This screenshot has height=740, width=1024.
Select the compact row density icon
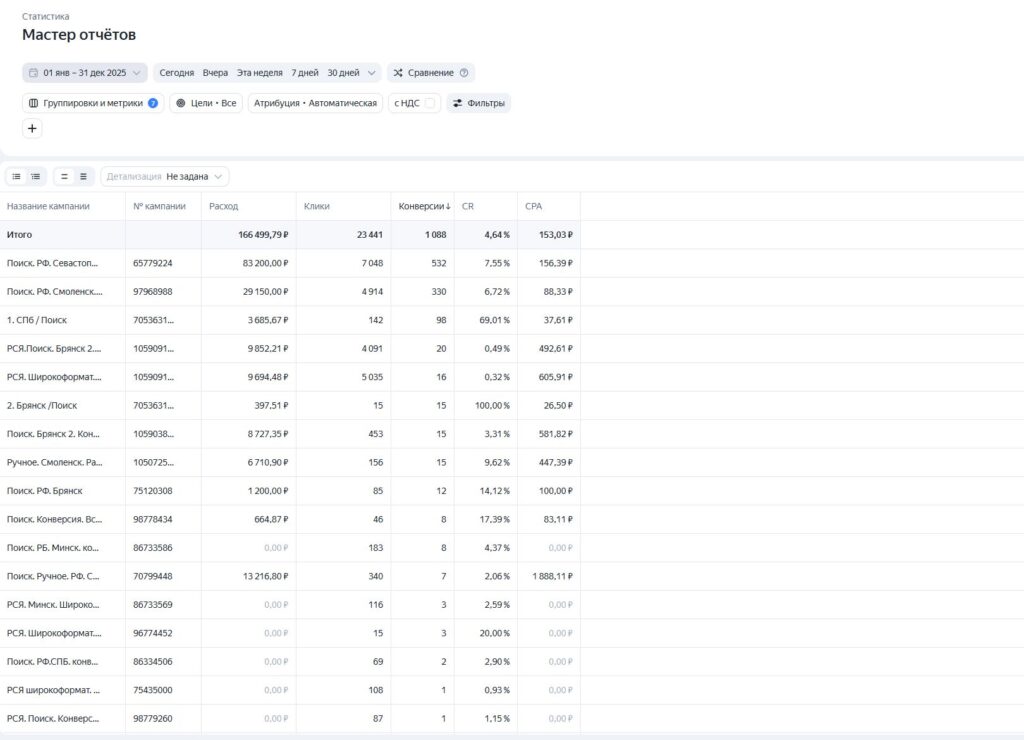83,176
